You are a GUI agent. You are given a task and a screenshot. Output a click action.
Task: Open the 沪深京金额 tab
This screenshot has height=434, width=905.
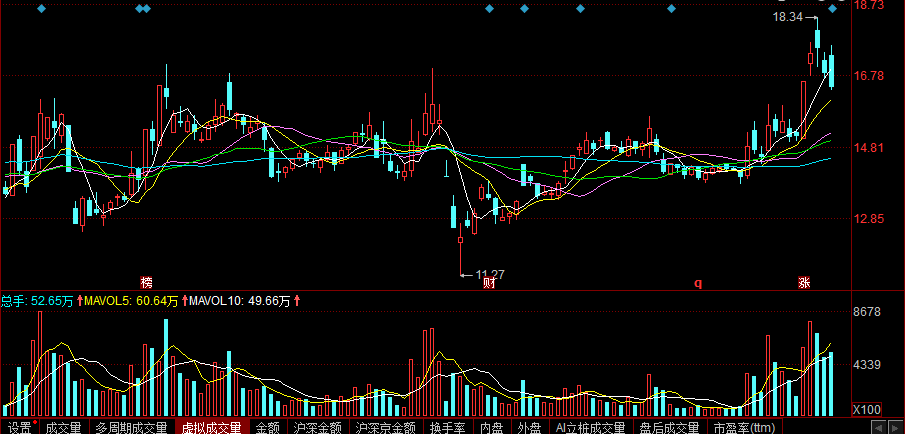pos(386,428)
